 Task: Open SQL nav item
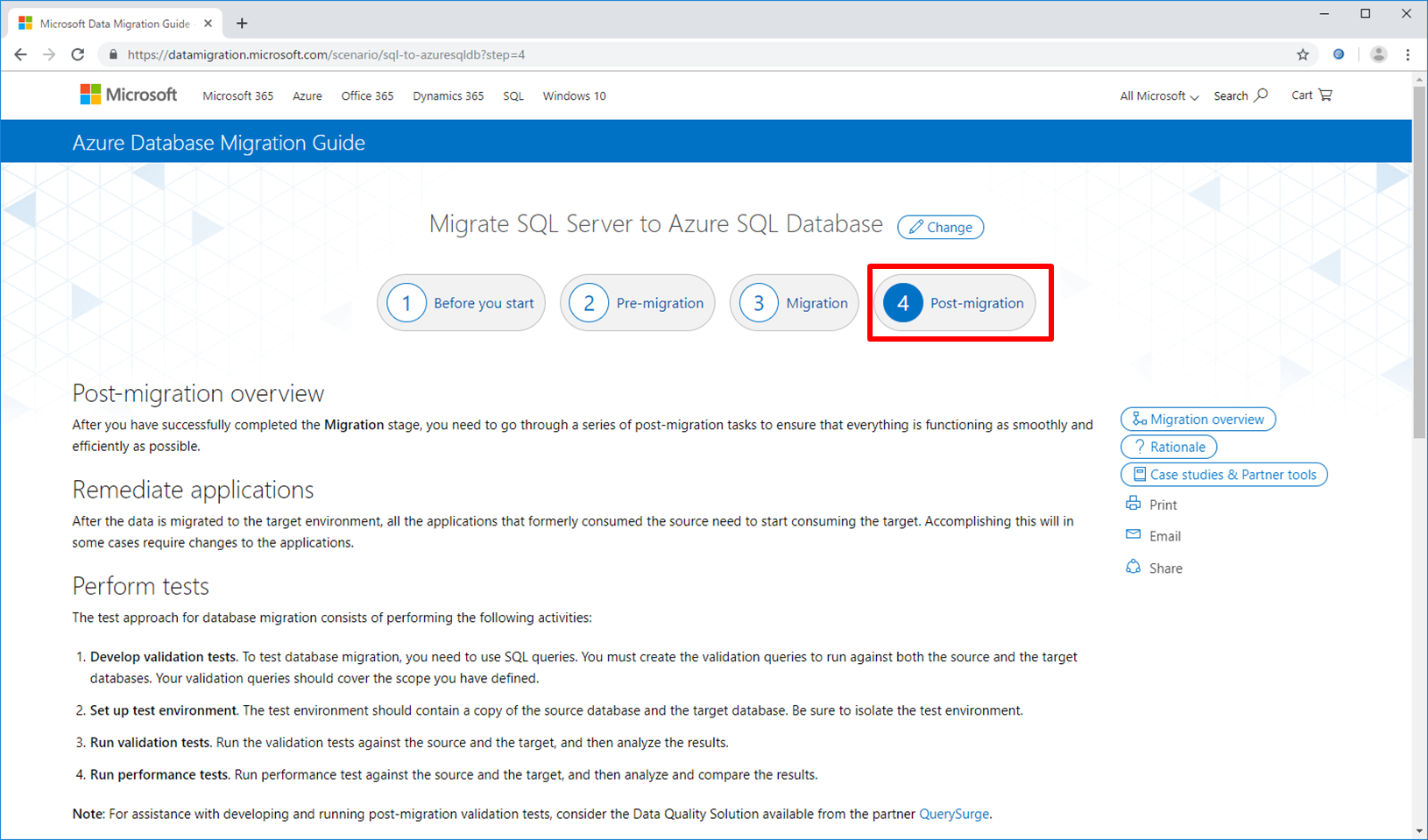tap(513, 95)
